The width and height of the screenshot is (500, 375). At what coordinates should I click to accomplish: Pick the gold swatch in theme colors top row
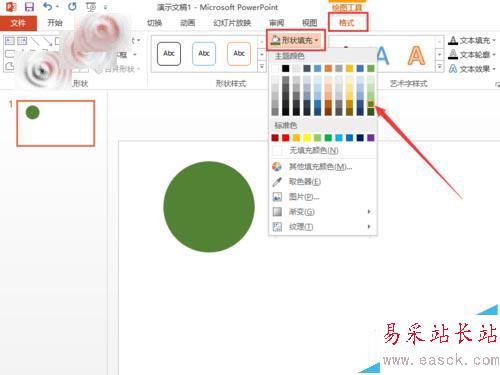pos(349,68)
